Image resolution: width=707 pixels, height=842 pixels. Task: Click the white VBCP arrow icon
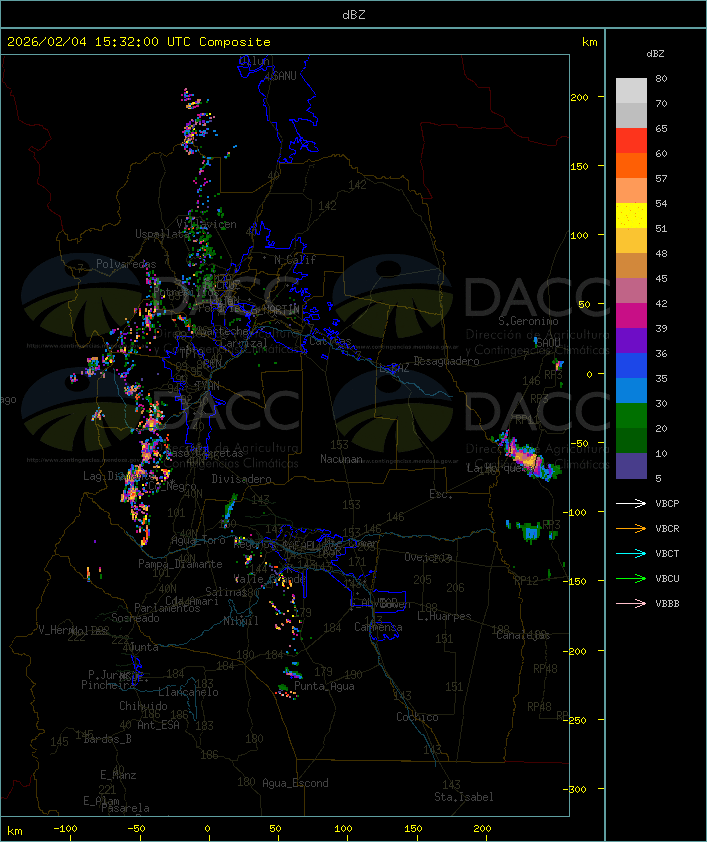[x=631, y=503]
